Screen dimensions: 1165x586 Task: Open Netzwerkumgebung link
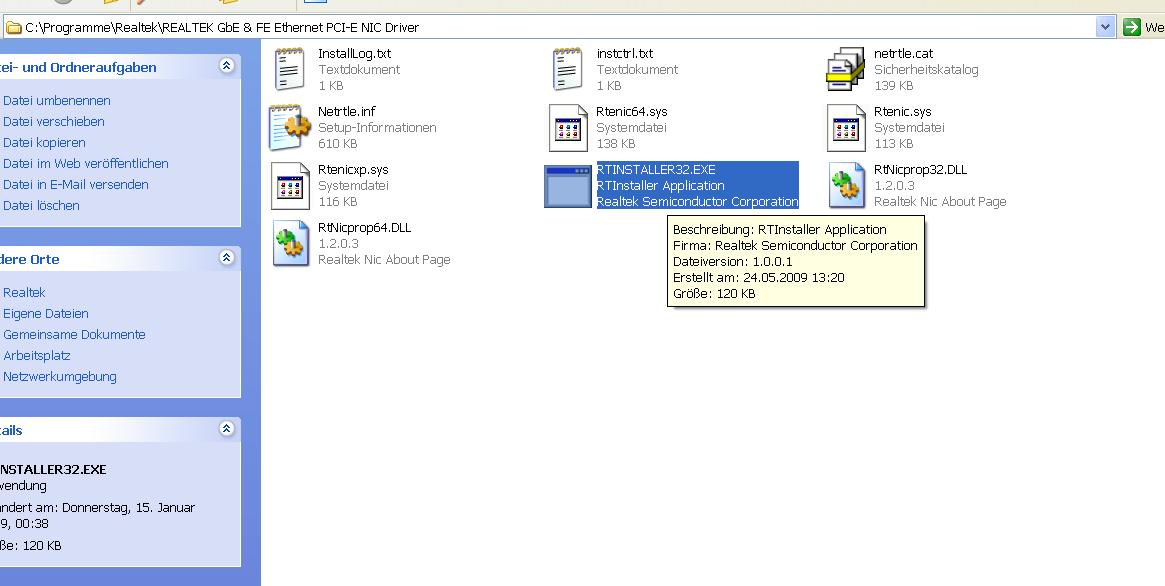pos(59,377)
